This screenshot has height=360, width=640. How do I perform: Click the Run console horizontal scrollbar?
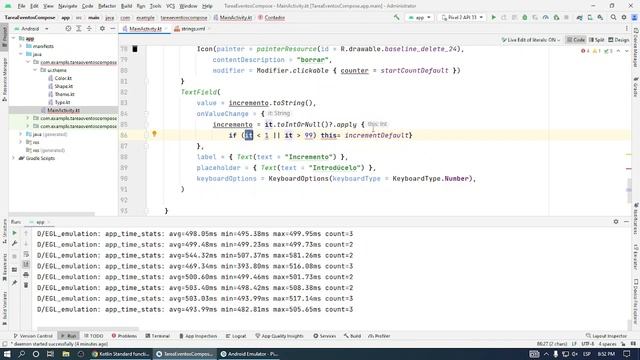(x=88, y=329)
